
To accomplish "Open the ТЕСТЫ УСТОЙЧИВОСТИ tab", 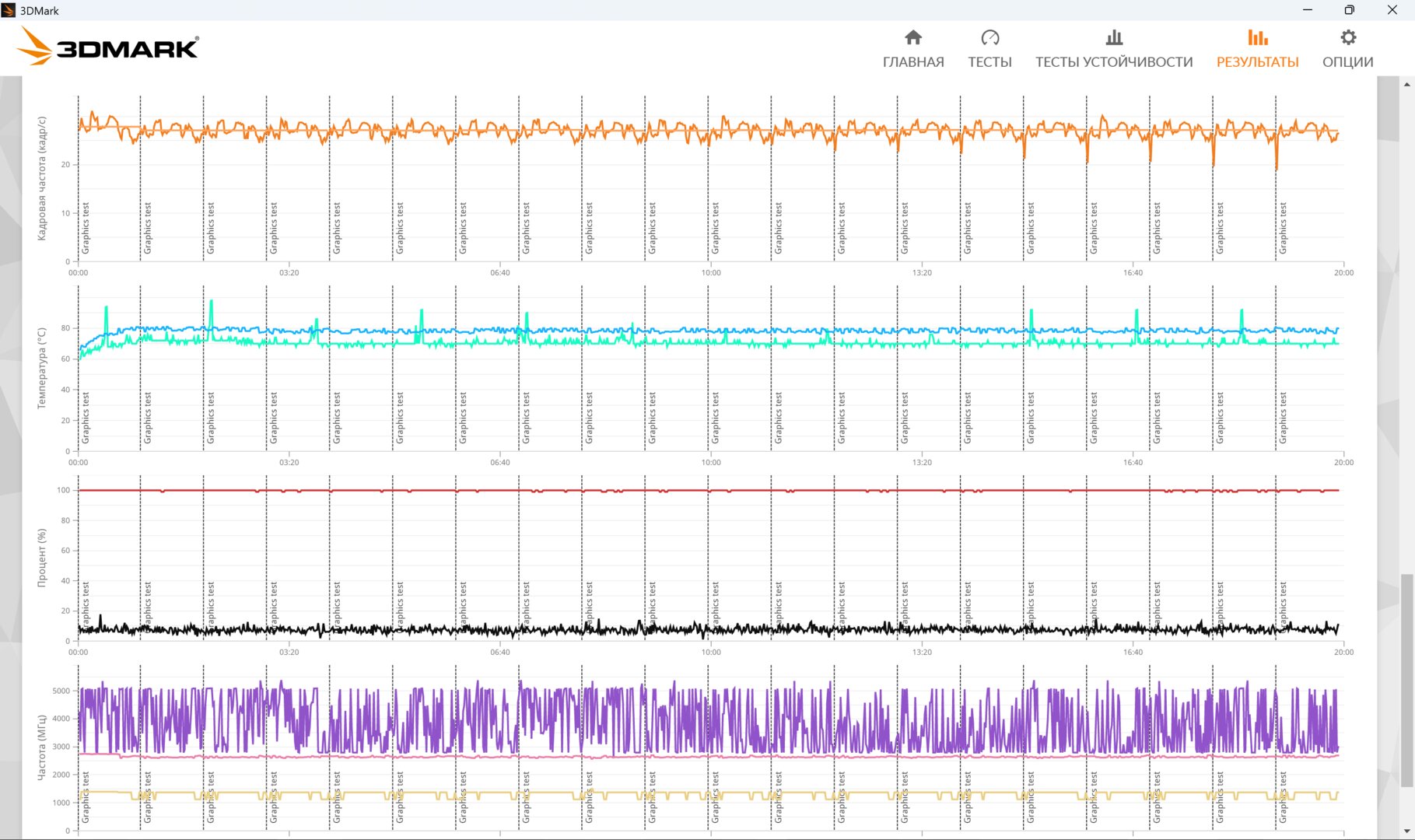I will (x=1114, y=62).
